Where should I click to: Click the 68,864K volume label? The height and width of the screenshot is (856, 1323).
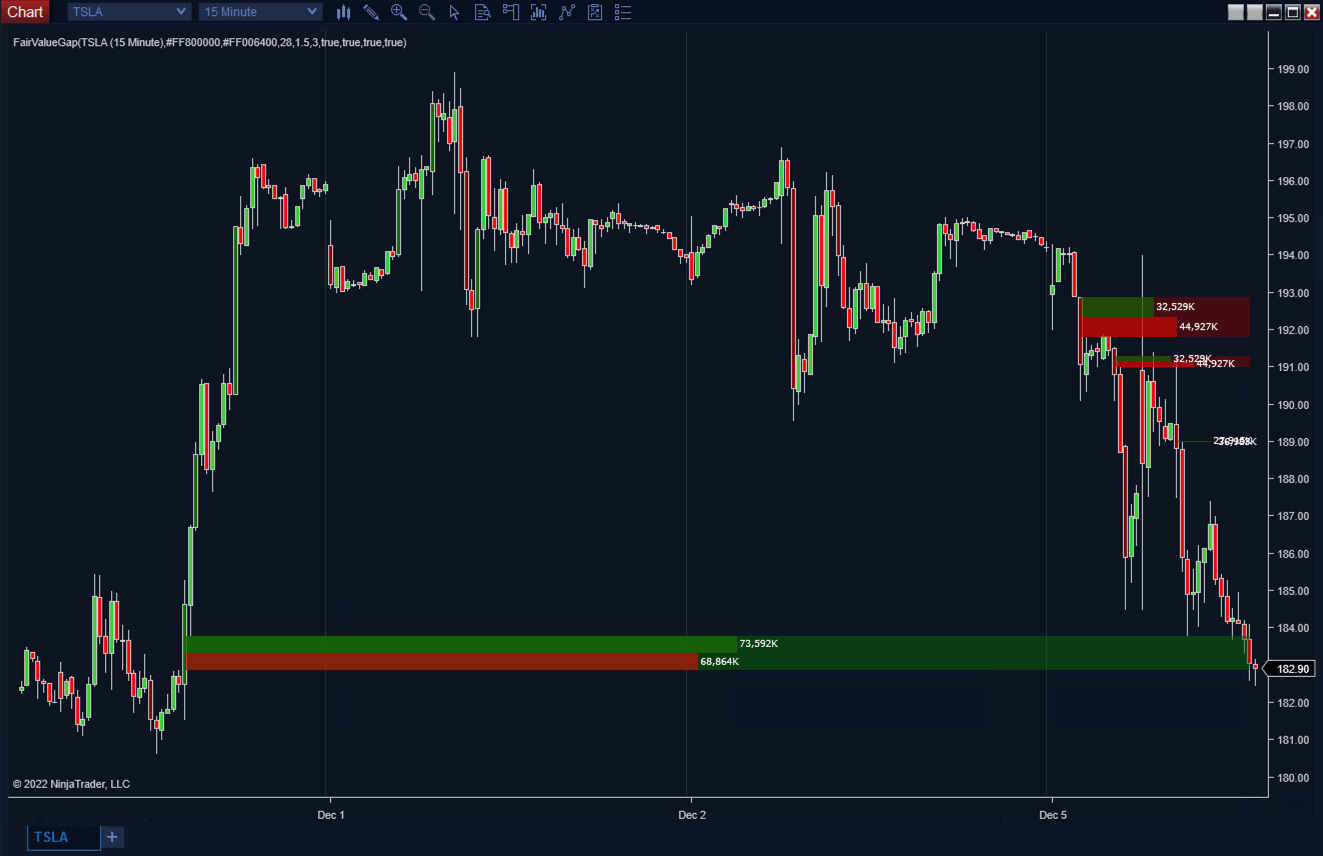pyautogui.click(x=719, y=662)
